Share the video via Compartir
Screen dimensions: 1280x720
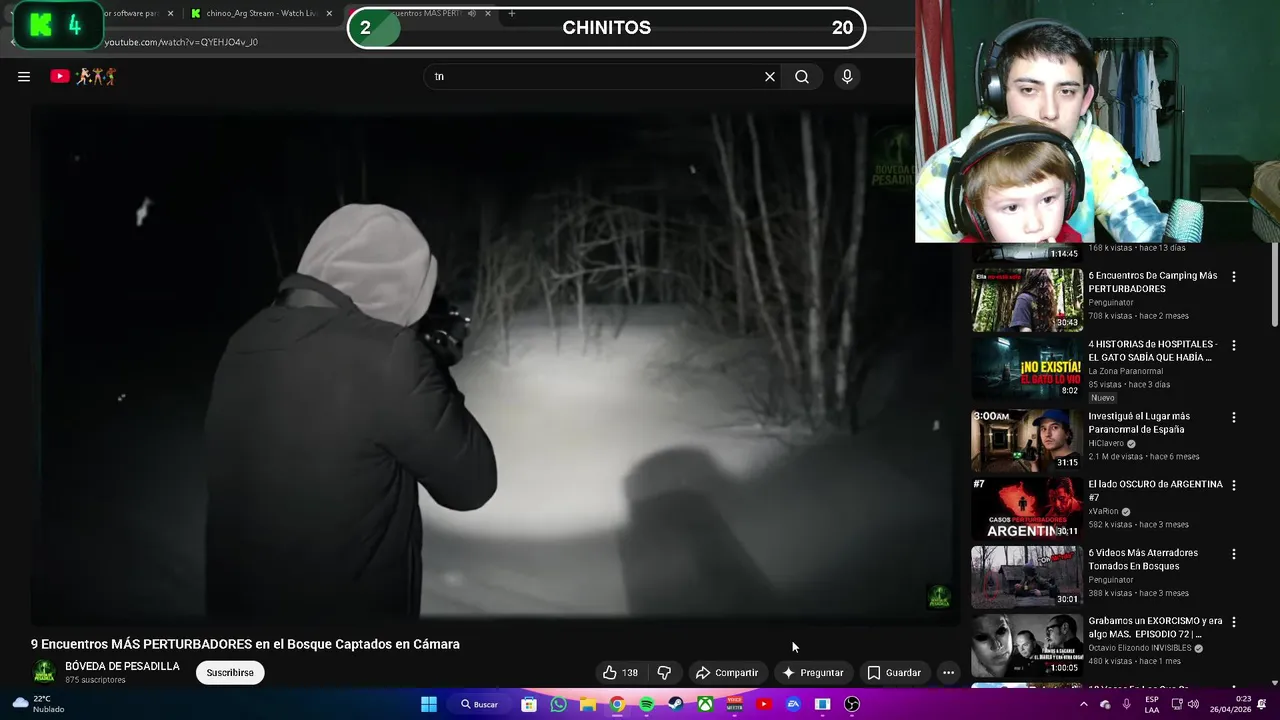point(727,673)
